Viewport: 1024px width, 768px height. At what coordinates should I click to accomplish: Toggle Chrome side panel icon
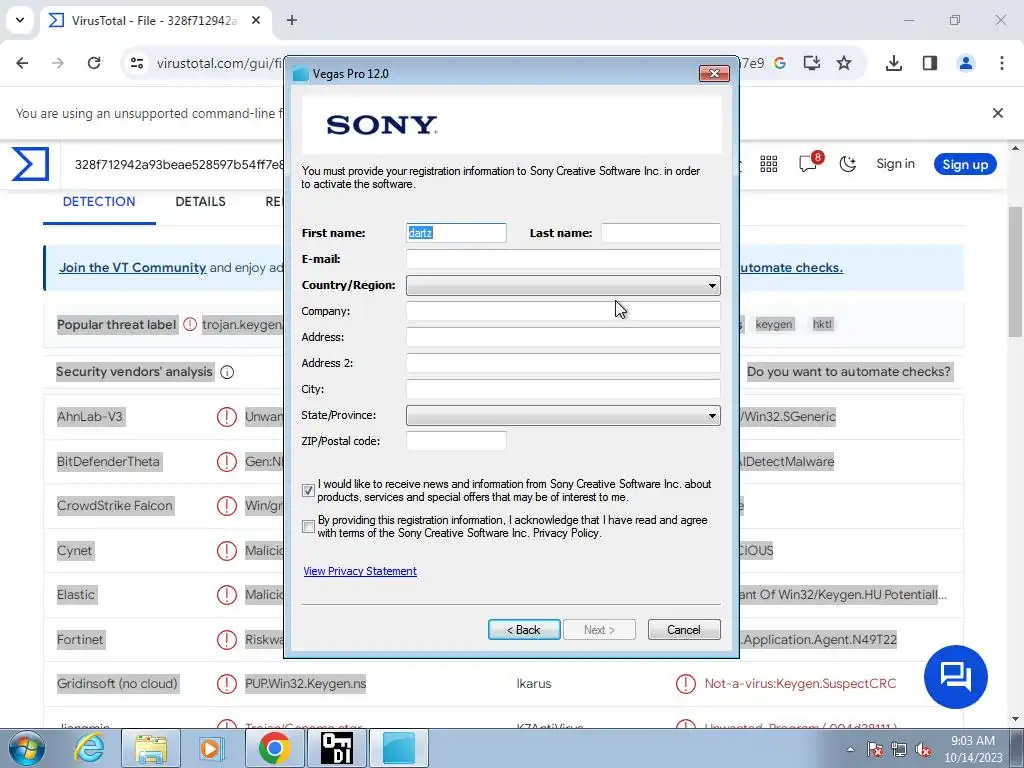click(x=930, y=63)
